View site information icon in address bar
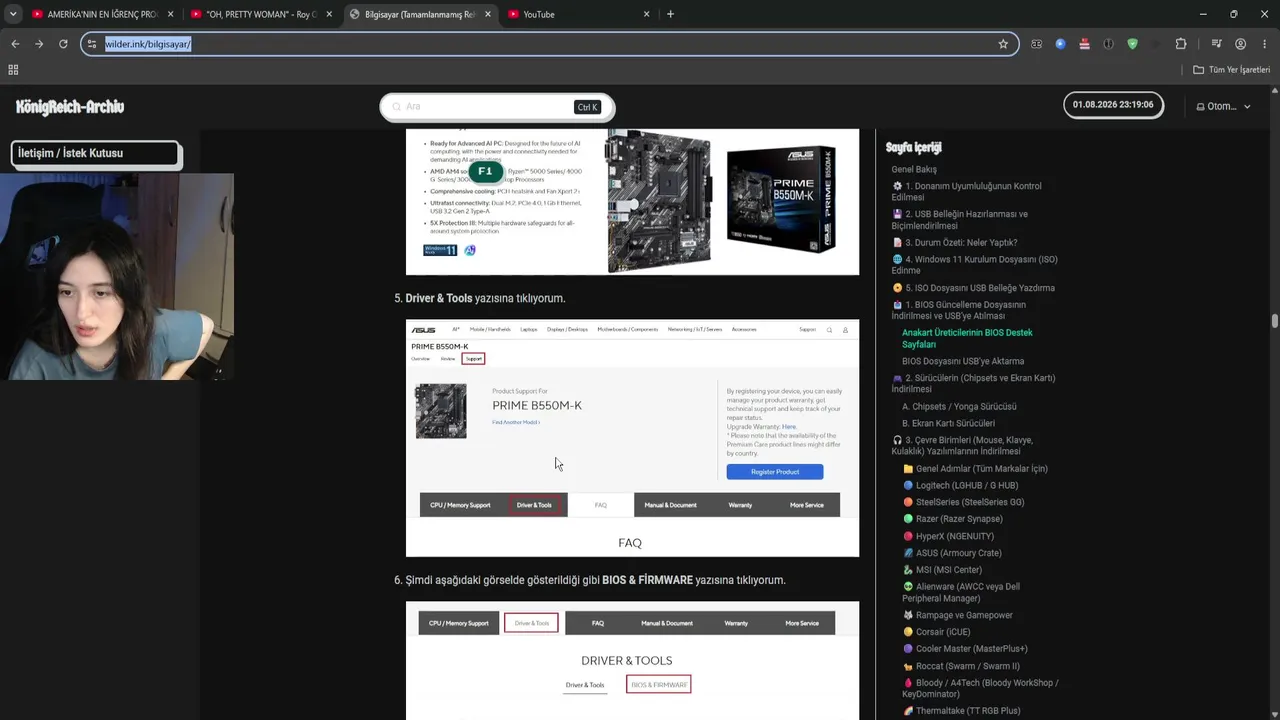1280x720 pixels. (92, 44)
